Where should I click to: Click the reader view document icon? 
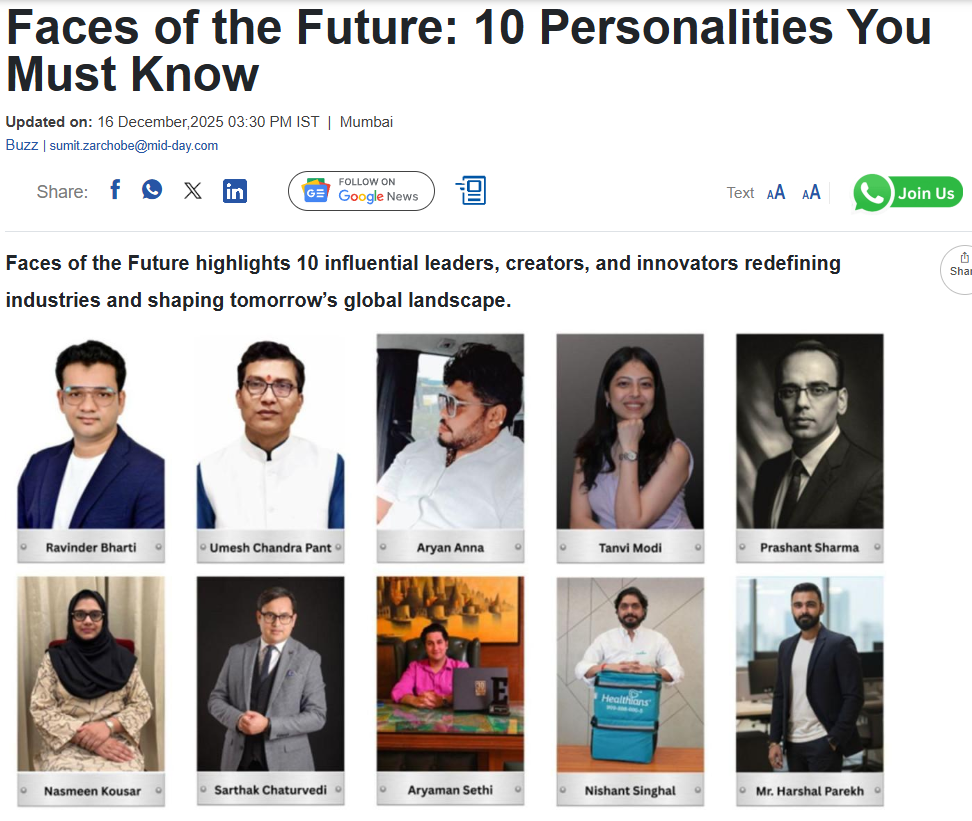point(471,190)
